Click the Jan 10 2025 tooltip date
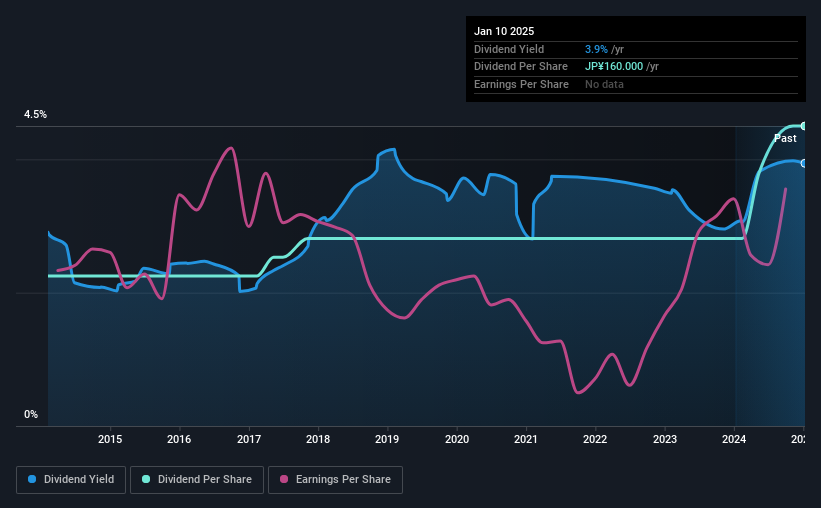The width and height of the screenshot is (821, 508). [504, 31]
